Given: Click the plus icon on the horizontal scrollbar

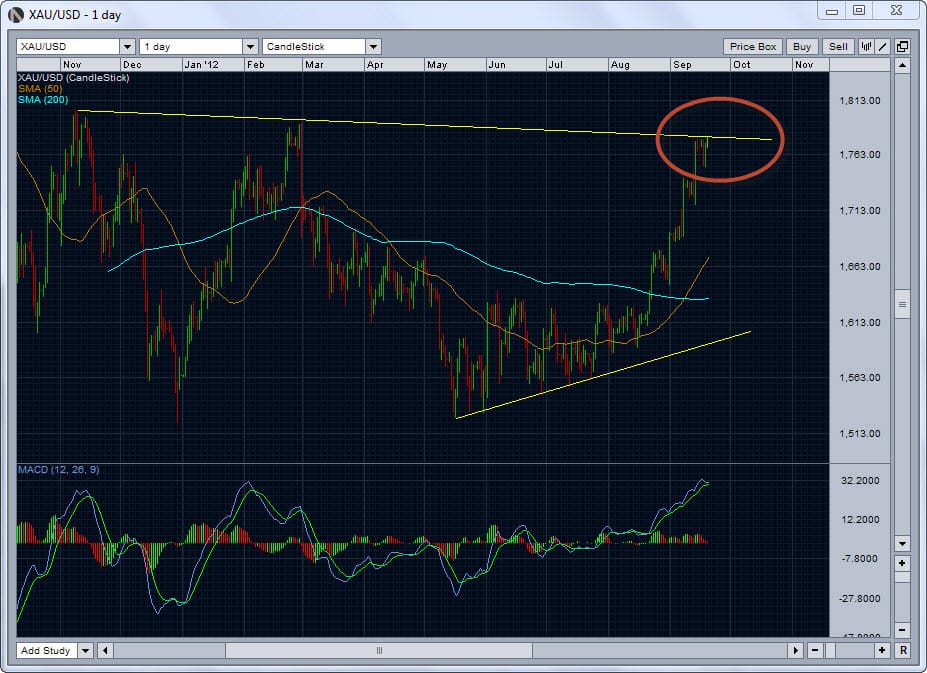Looking at the screenshot, I should [x=881, y=649].
